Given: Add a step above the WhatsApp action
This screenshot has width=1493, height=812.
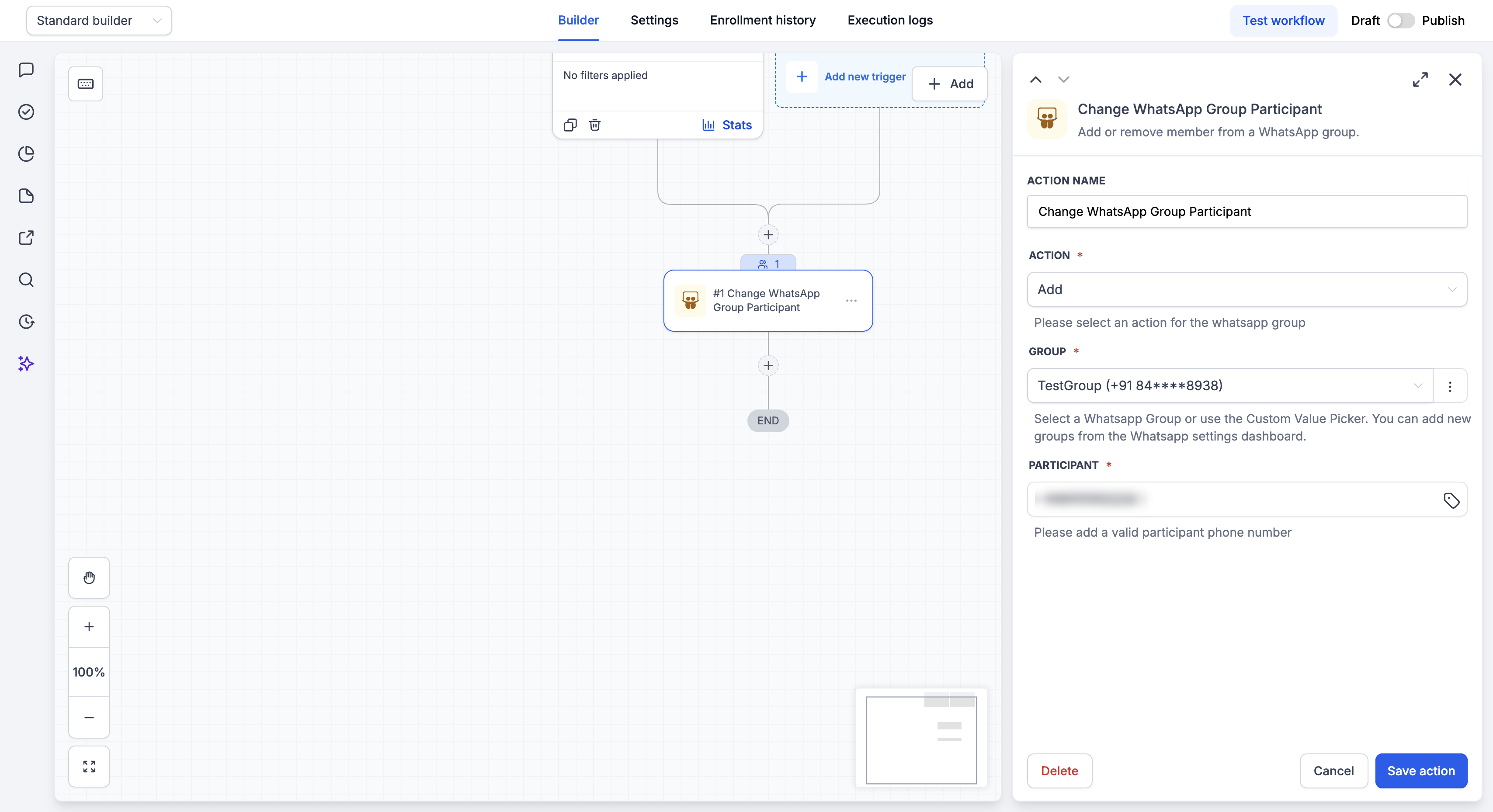Looking at the screenshot, I should pos(768,235).
